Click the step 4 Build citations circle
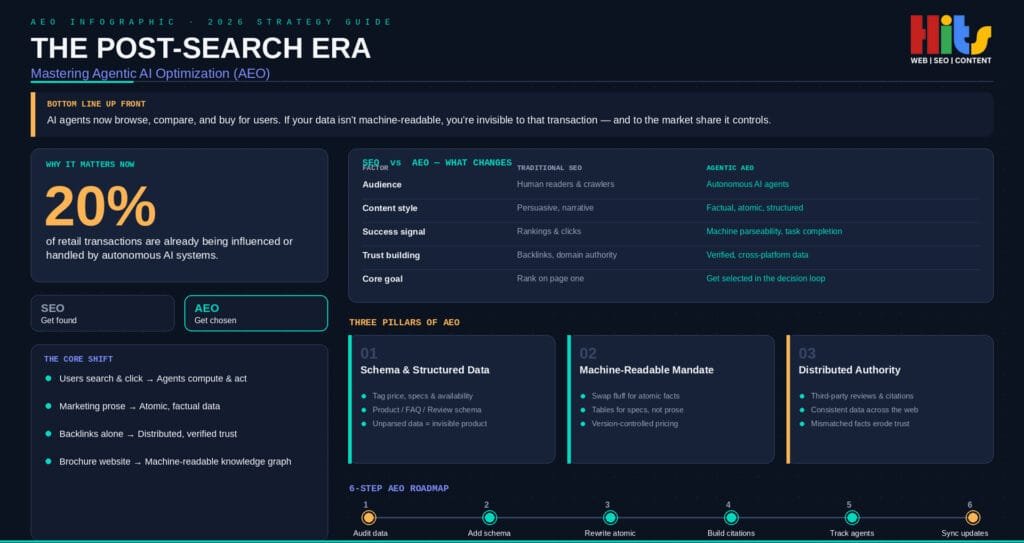This screenshot has width=1024, height=543. [x=731, y=518]
